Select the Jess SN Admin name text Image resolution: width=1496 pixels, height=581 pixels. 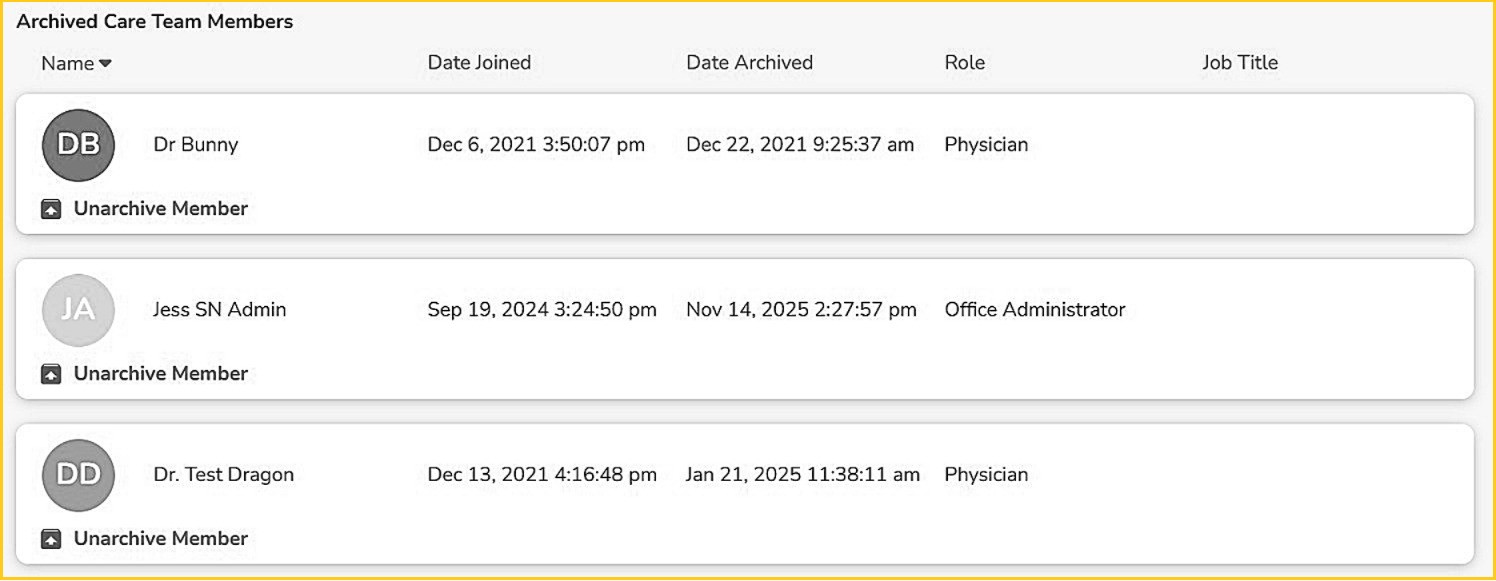[x=219, y=310]
